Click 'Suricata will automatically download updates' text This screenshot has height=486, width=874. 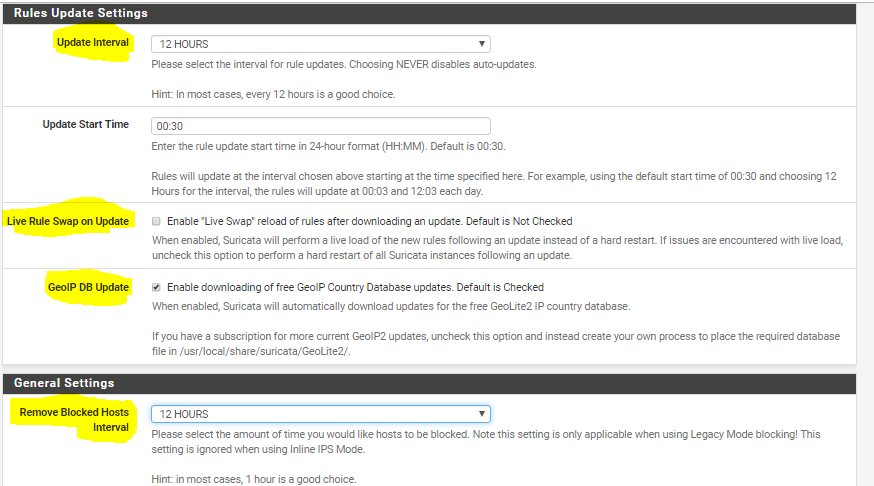coord(391,307)
